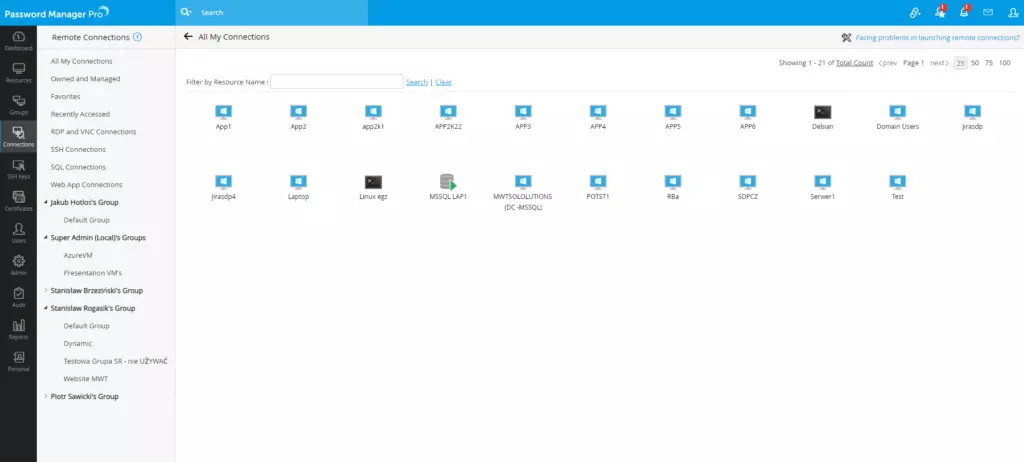1024x462 pixels.
Task: Select Website MWT group
Action: [86, 378]
